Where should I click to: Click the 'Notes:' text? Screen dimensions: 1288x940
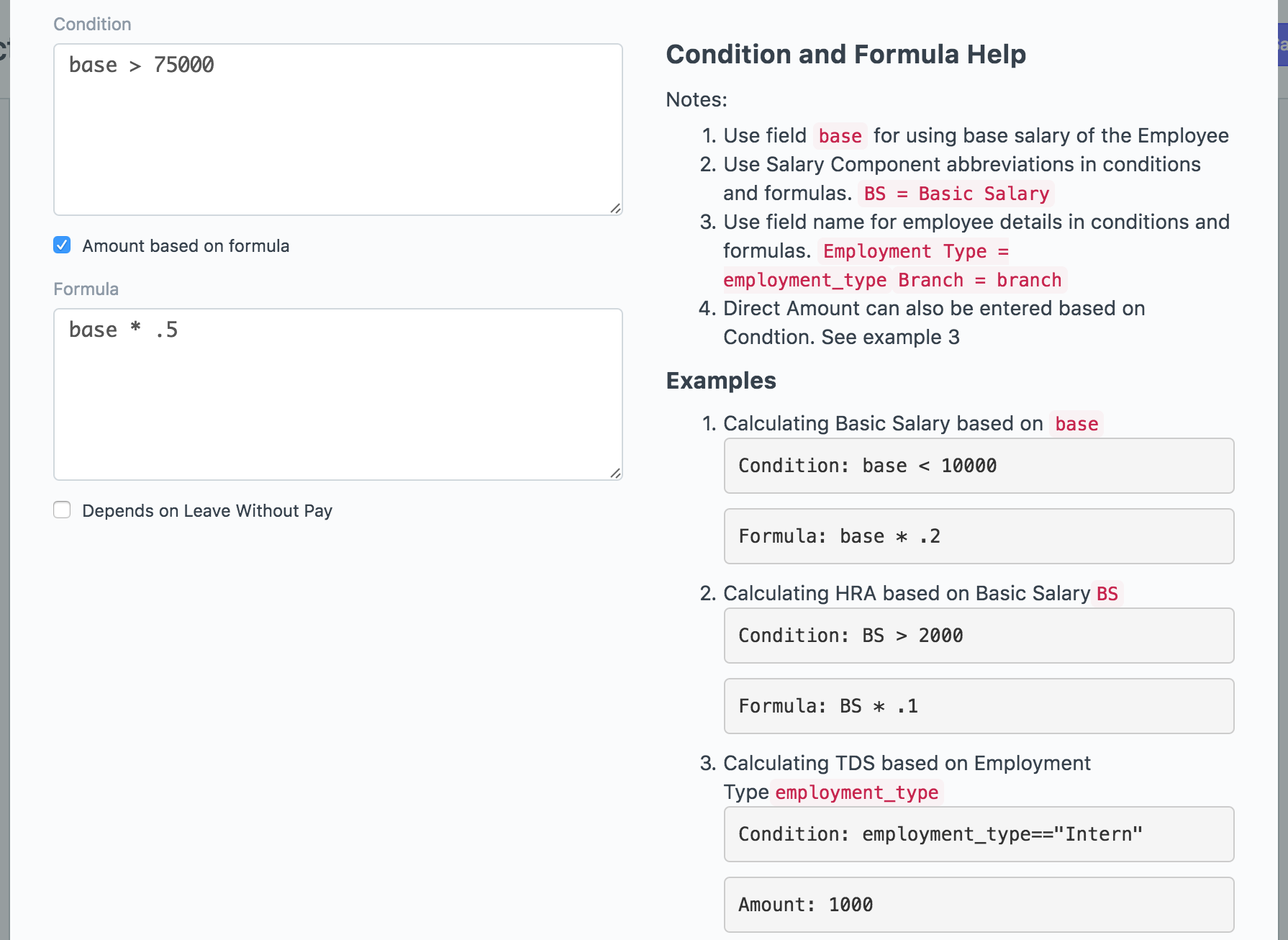(697, 99)
